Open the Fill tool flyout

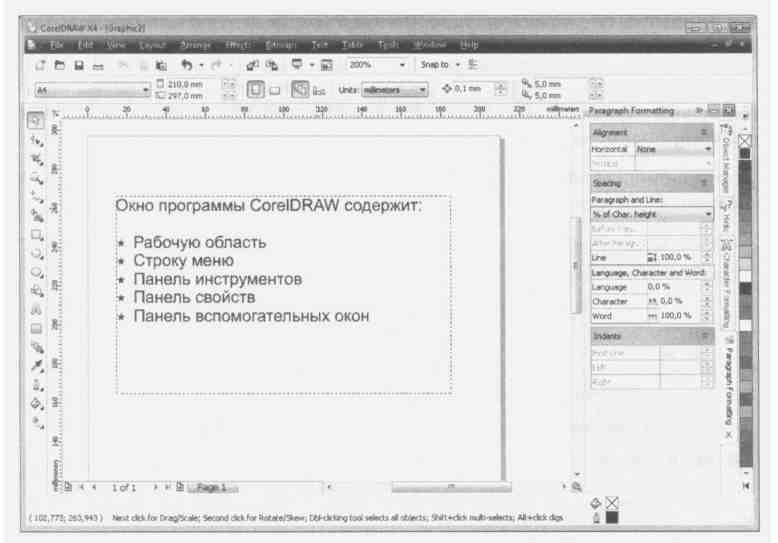[x=36, y=404]
